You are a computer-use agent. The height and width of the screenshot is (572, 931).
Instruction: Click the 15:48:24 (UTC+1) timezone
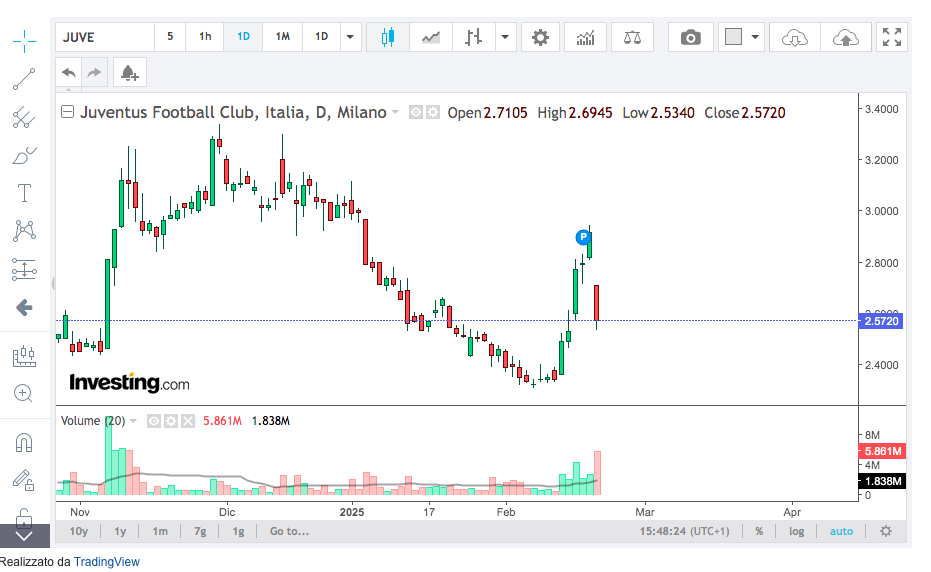684,531
